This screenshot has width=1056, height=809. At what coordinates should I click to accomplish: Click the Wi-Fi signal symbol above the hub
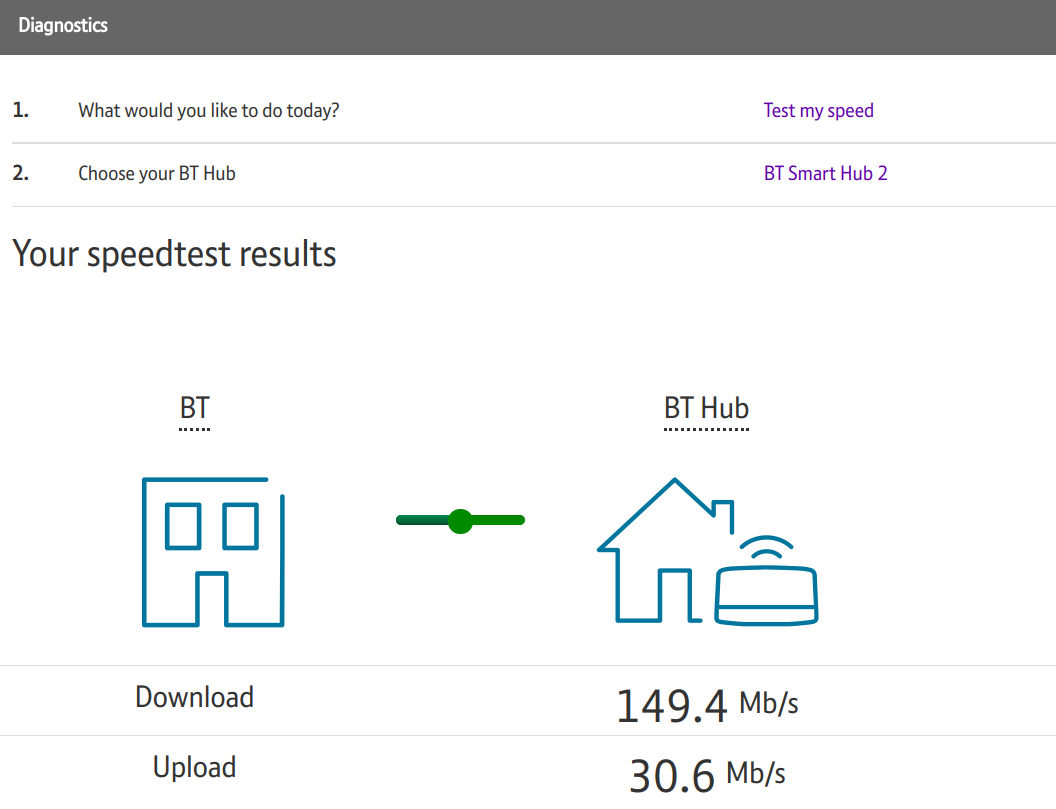coord(764,545)
